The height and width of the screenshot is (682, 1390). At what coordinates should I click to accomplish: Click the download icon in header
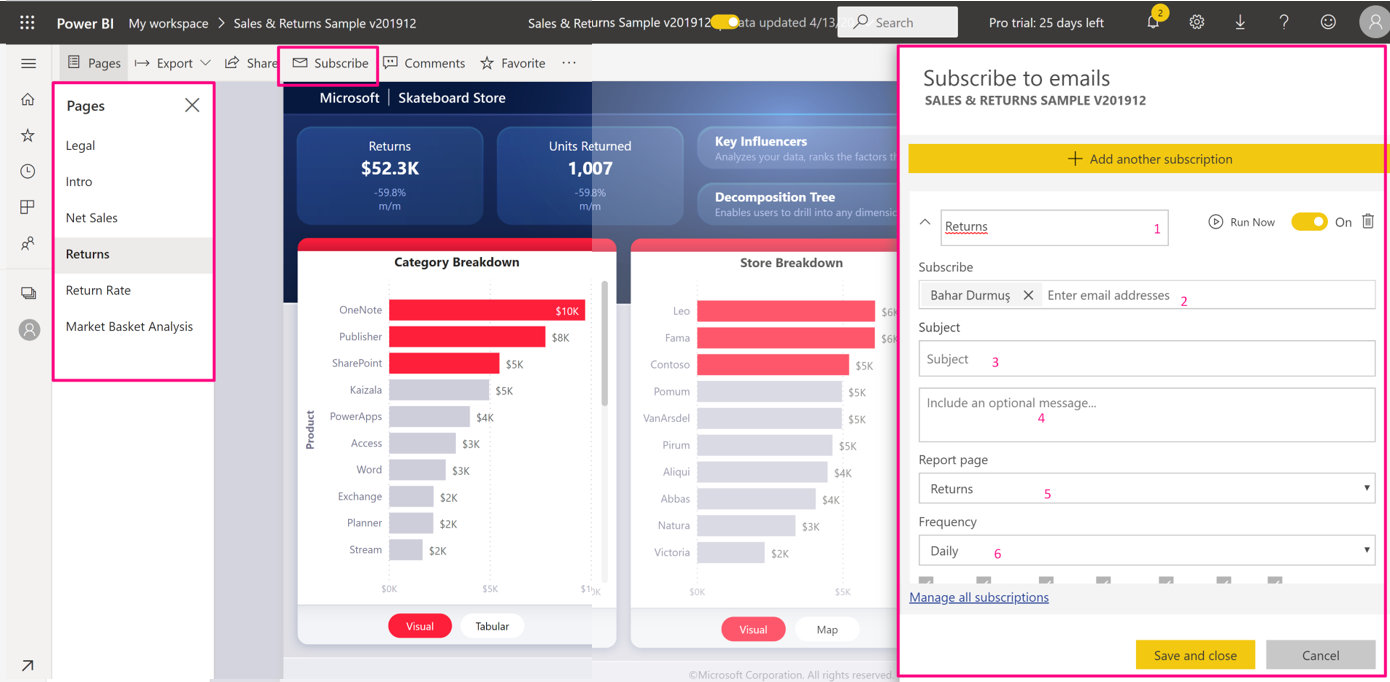pyautogui.click(x=1240, y=22)
